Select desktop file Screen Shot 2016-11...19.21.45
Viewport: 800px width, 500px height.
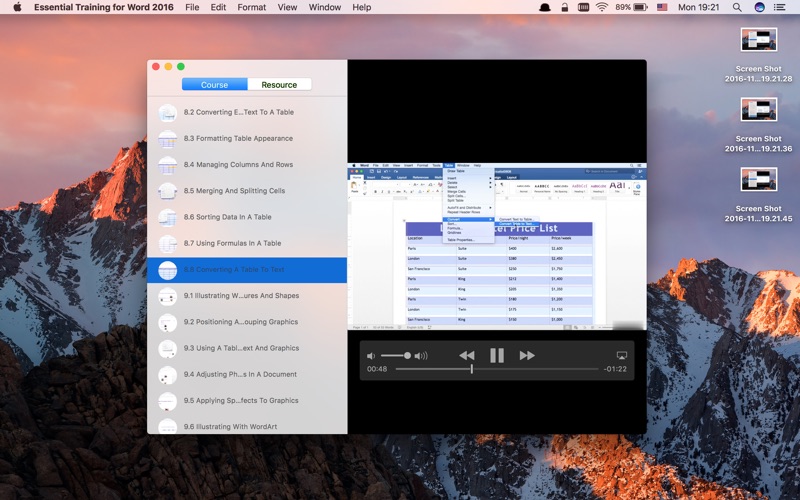pyautogui.click(x=759, y=195)
